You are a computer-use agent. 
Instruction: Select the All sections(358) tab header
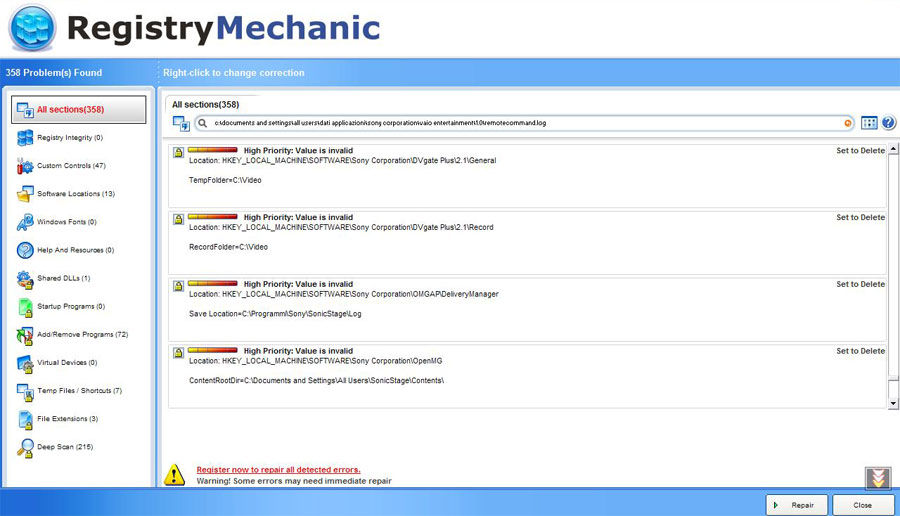pos(205,104)
